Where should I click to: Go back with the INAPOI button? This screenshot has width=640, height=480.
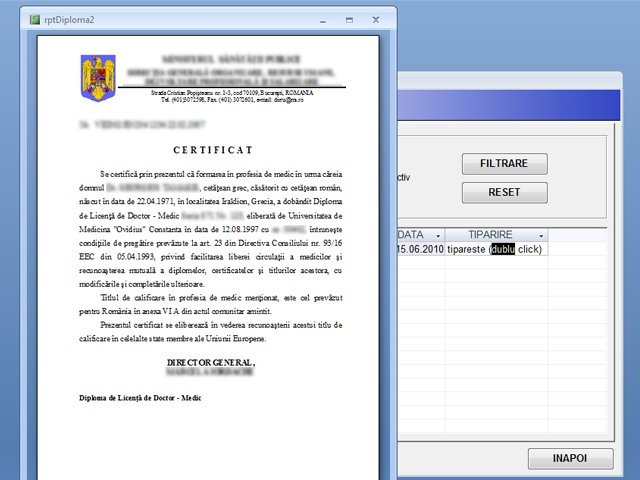click(569, 458)
